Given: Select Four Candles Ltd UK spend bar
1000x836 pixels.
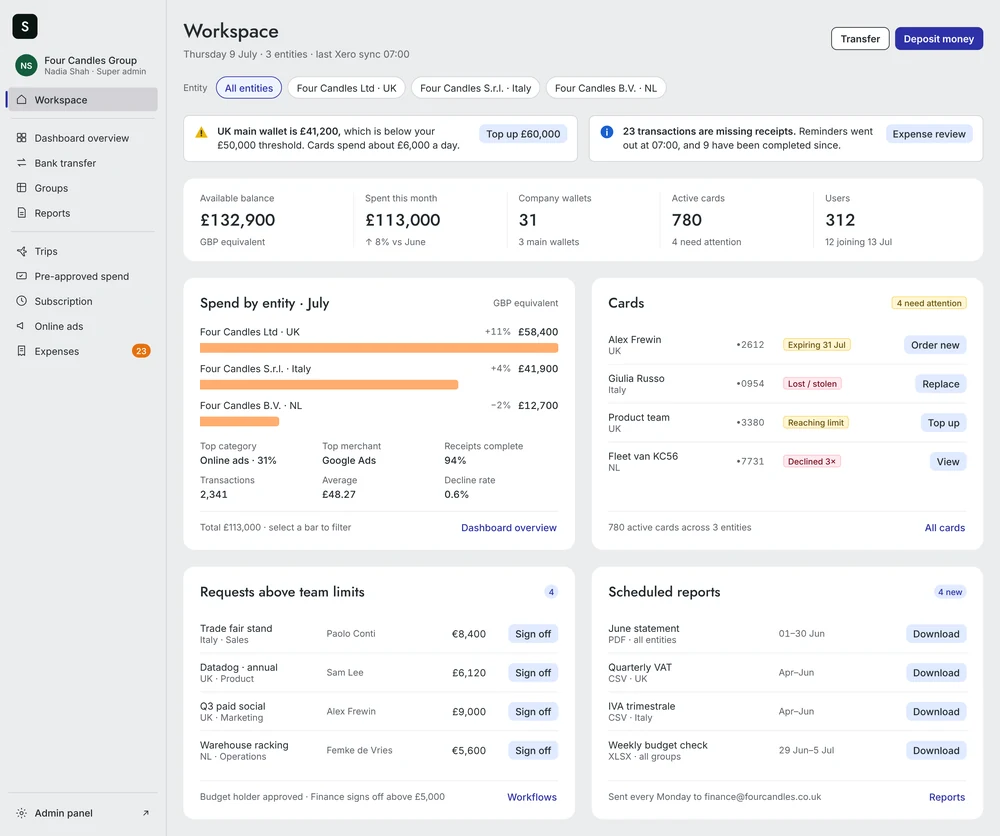Looking at the screenshot, I should 379,348.
